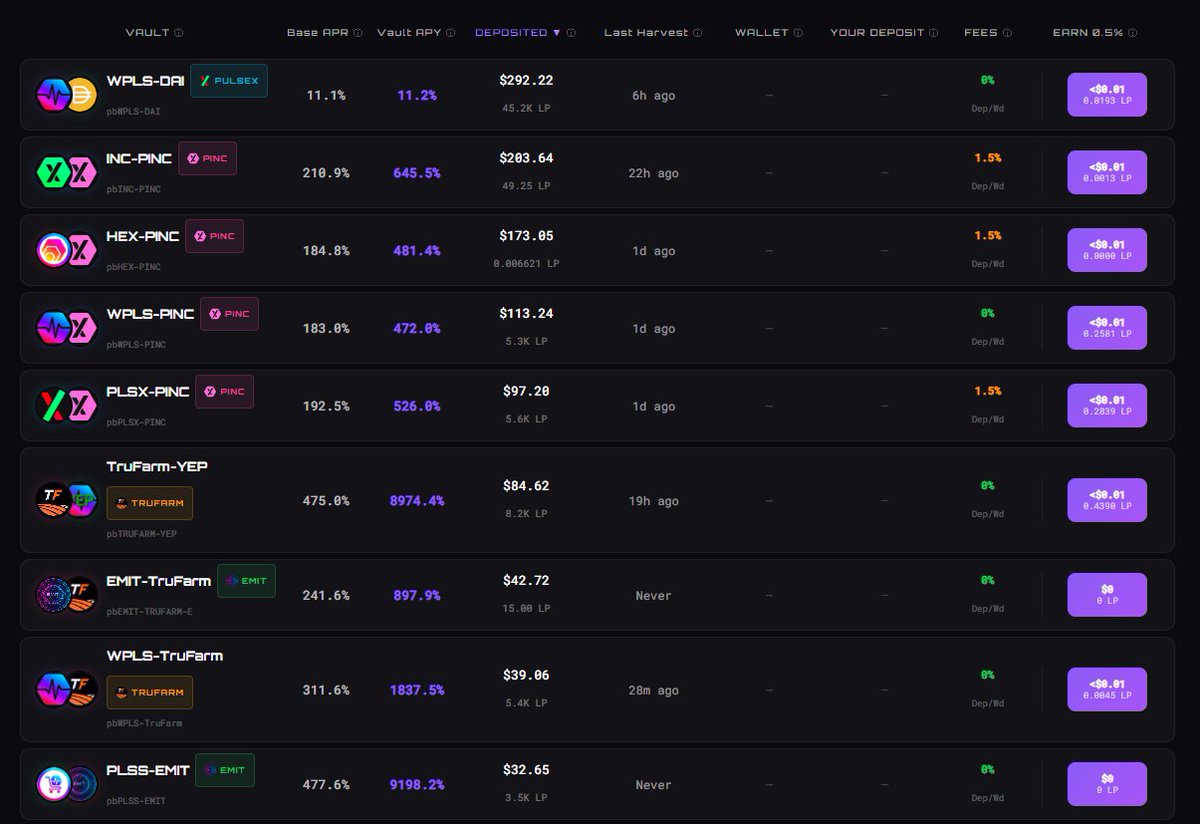Viewport: 1200px width, 824px height.
Task: Open the HEX-PINC vault name
Action: (143, 237)
